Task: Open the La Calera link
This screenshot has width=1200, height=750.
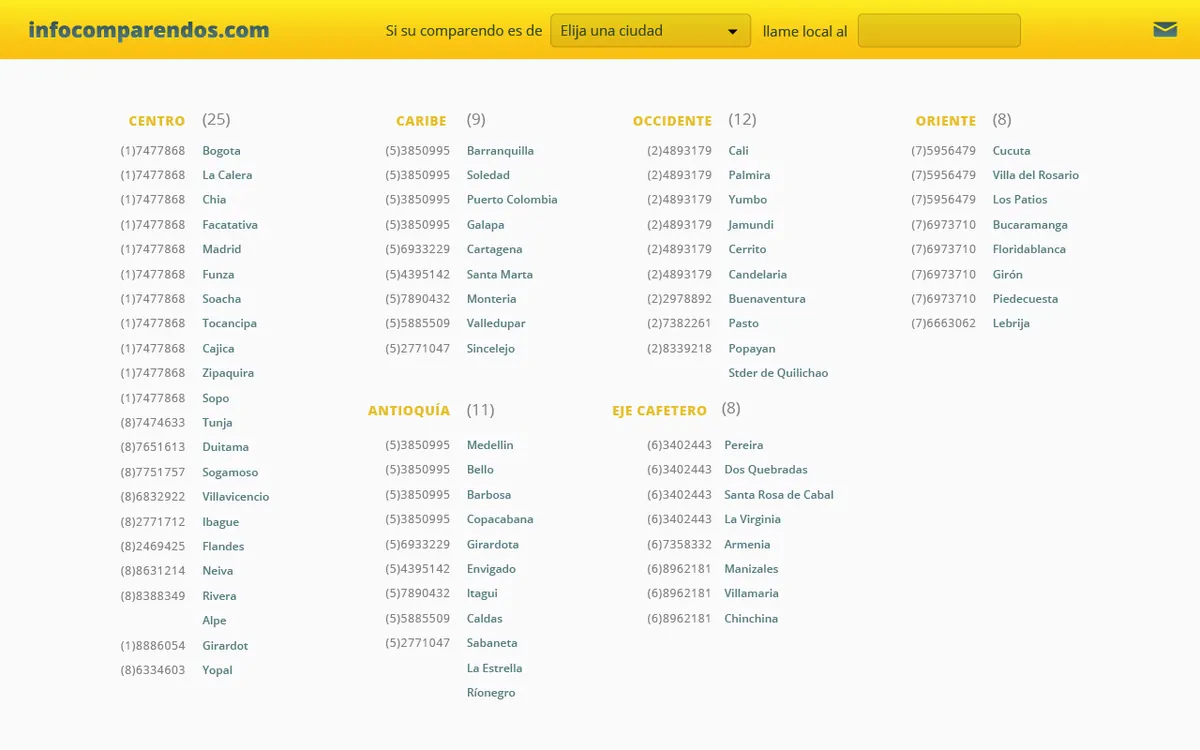Action: [227, 175]
